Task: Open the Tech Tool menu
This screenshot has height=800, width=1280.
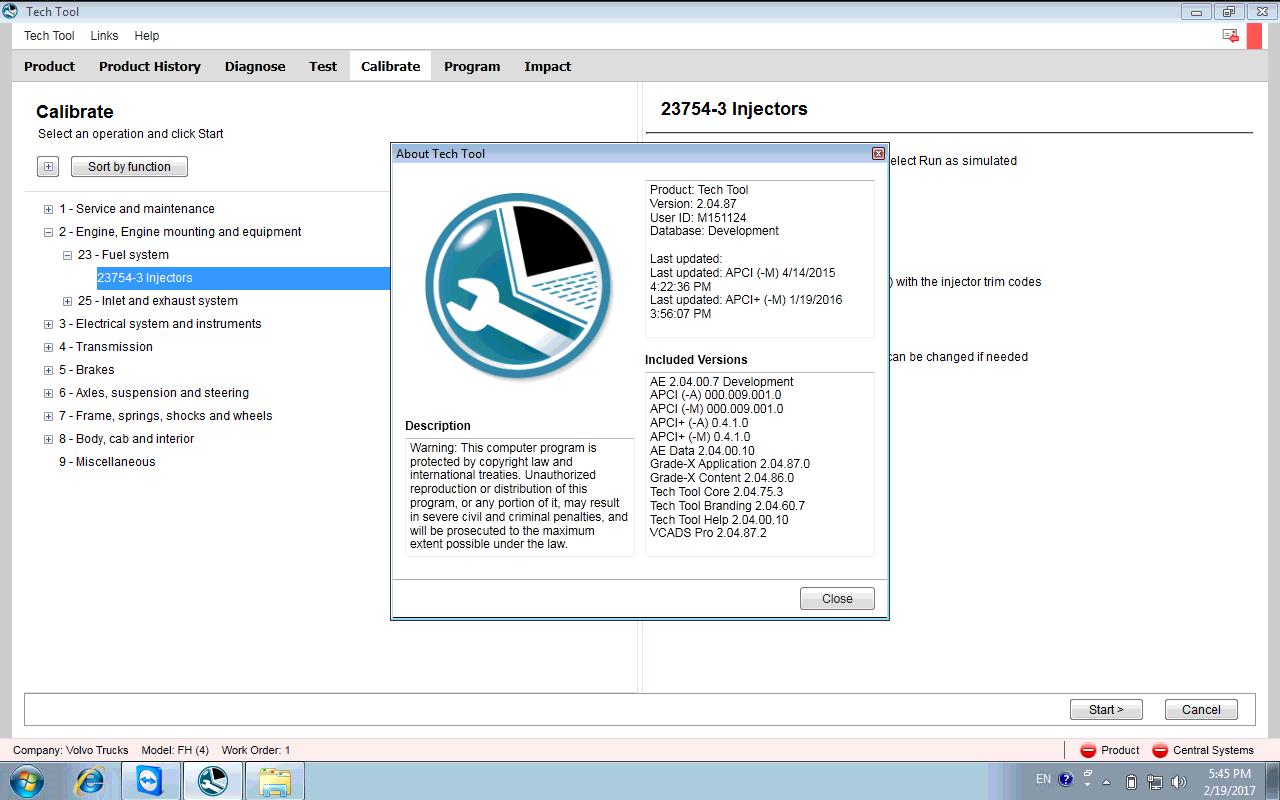Action: [49, 35]
